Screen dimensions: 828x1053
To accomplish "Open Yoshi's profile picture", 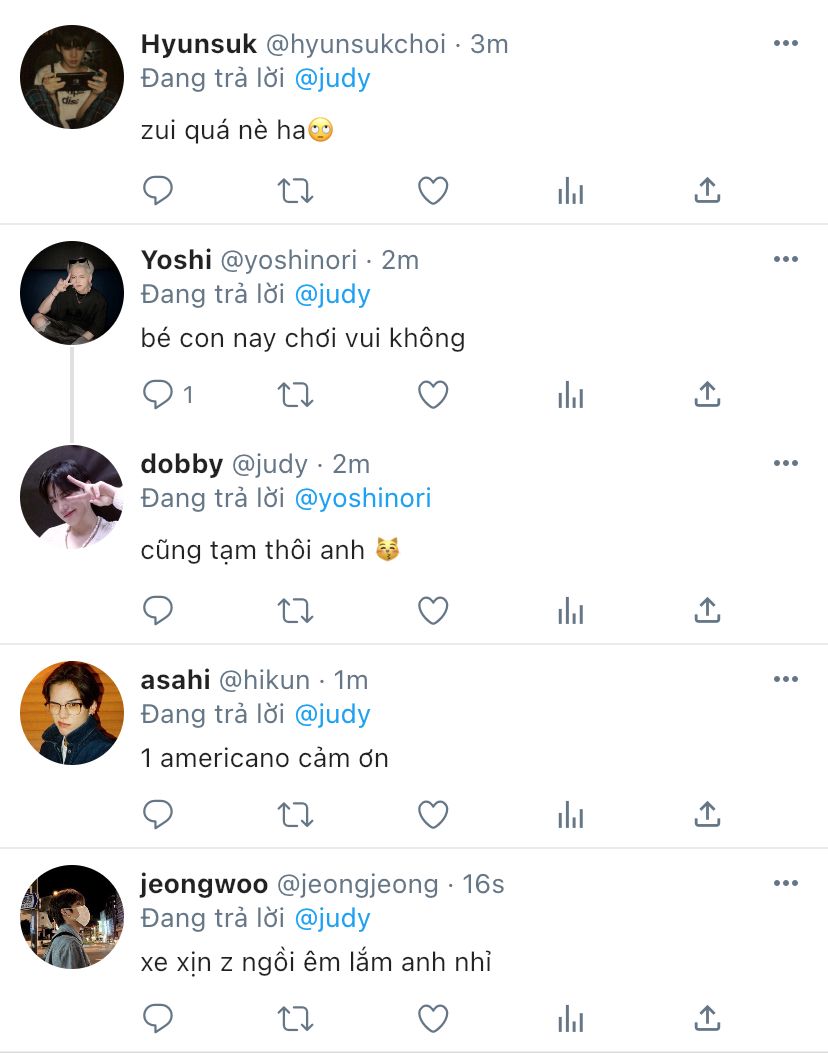I will click(x=72, y=293).
